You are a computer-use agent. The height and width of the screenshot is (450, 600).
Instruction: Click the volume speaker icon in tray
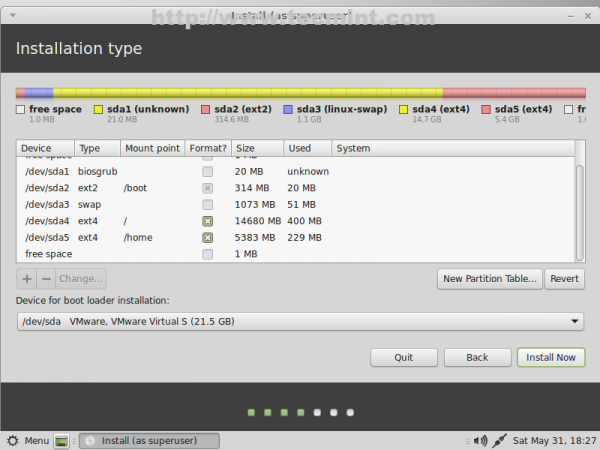click(480, 440)
